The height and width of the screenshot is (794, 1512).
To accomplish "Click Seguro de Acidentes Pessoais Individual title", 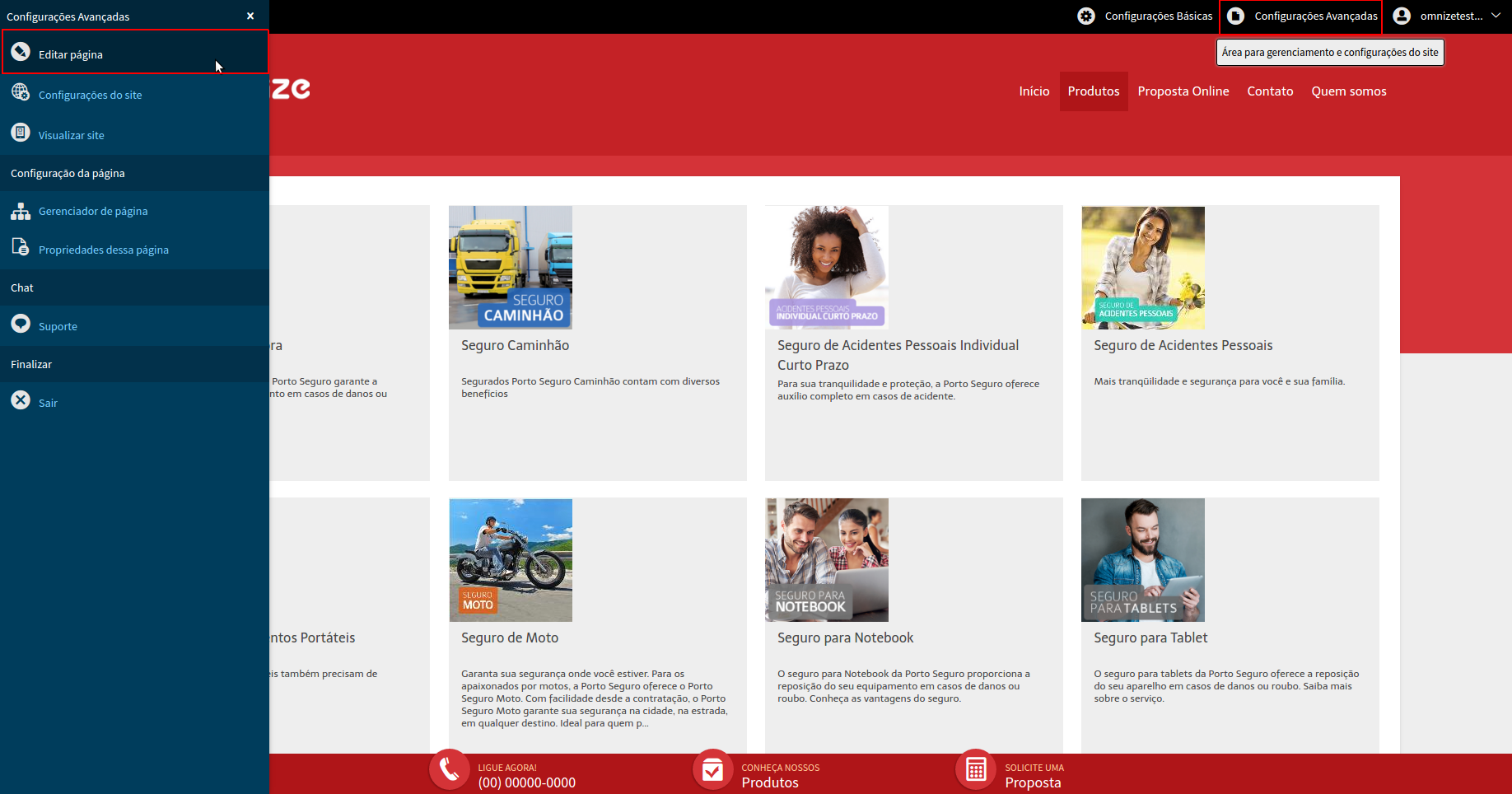I will (x=898, y=355).
